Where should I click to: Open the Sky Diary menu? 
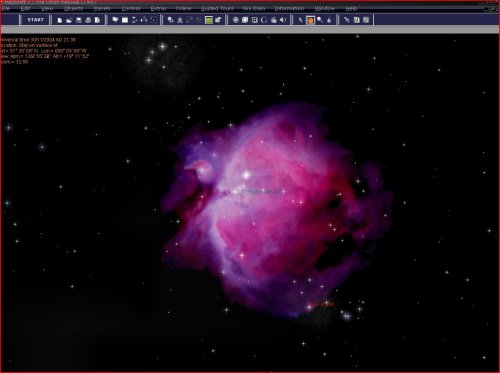pos(254,8)
